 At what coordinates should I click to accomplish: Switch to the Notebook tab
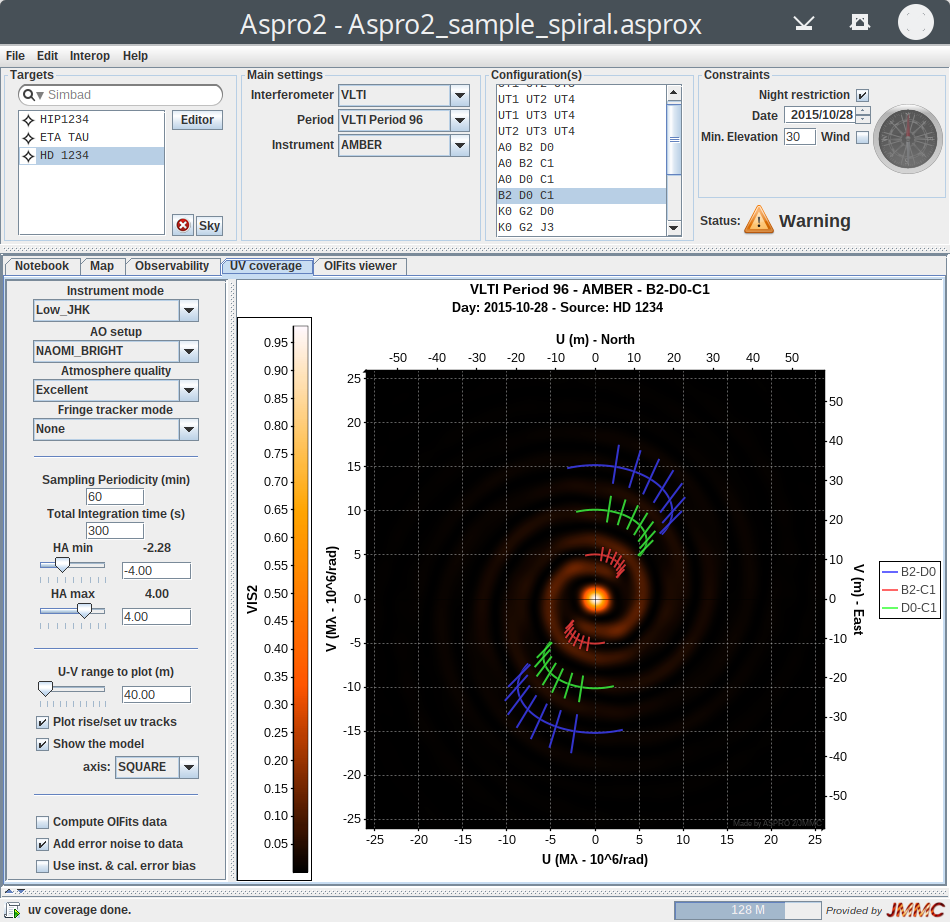(42, 266)
